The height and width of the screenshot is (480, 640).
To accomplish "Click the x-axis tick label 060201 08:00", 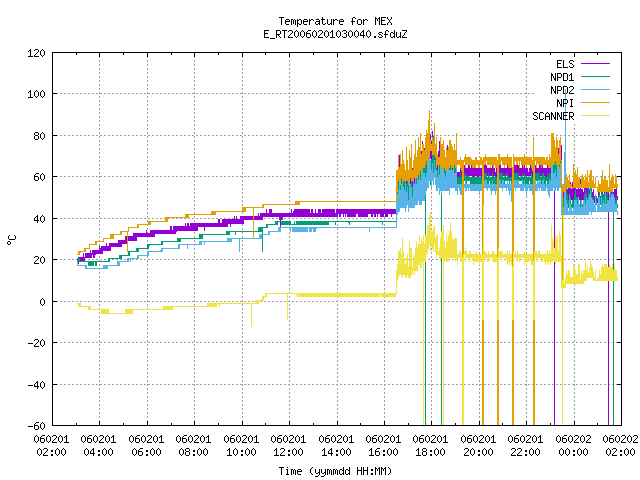I will [x=193, y=446].
